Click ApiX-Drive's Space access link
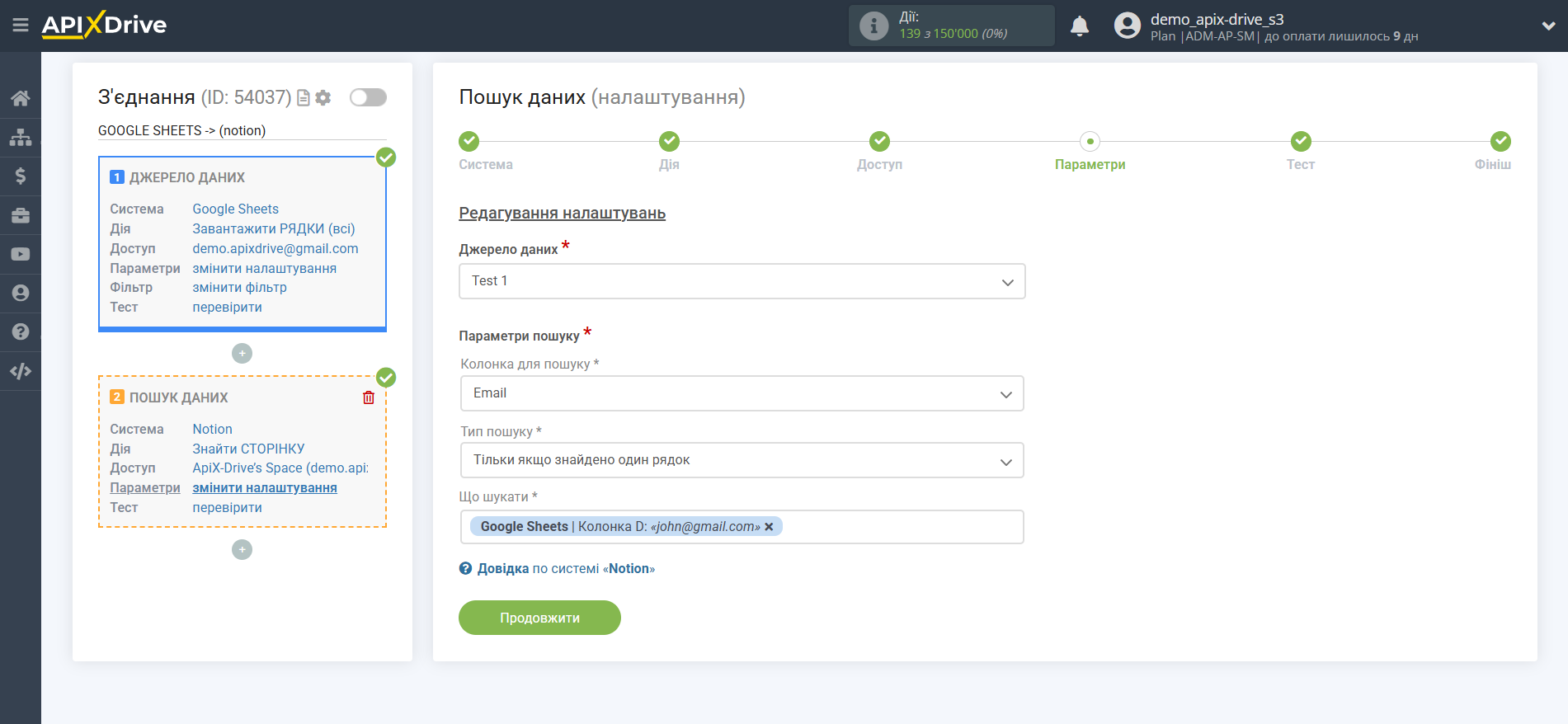 click(x=280, y=468)
